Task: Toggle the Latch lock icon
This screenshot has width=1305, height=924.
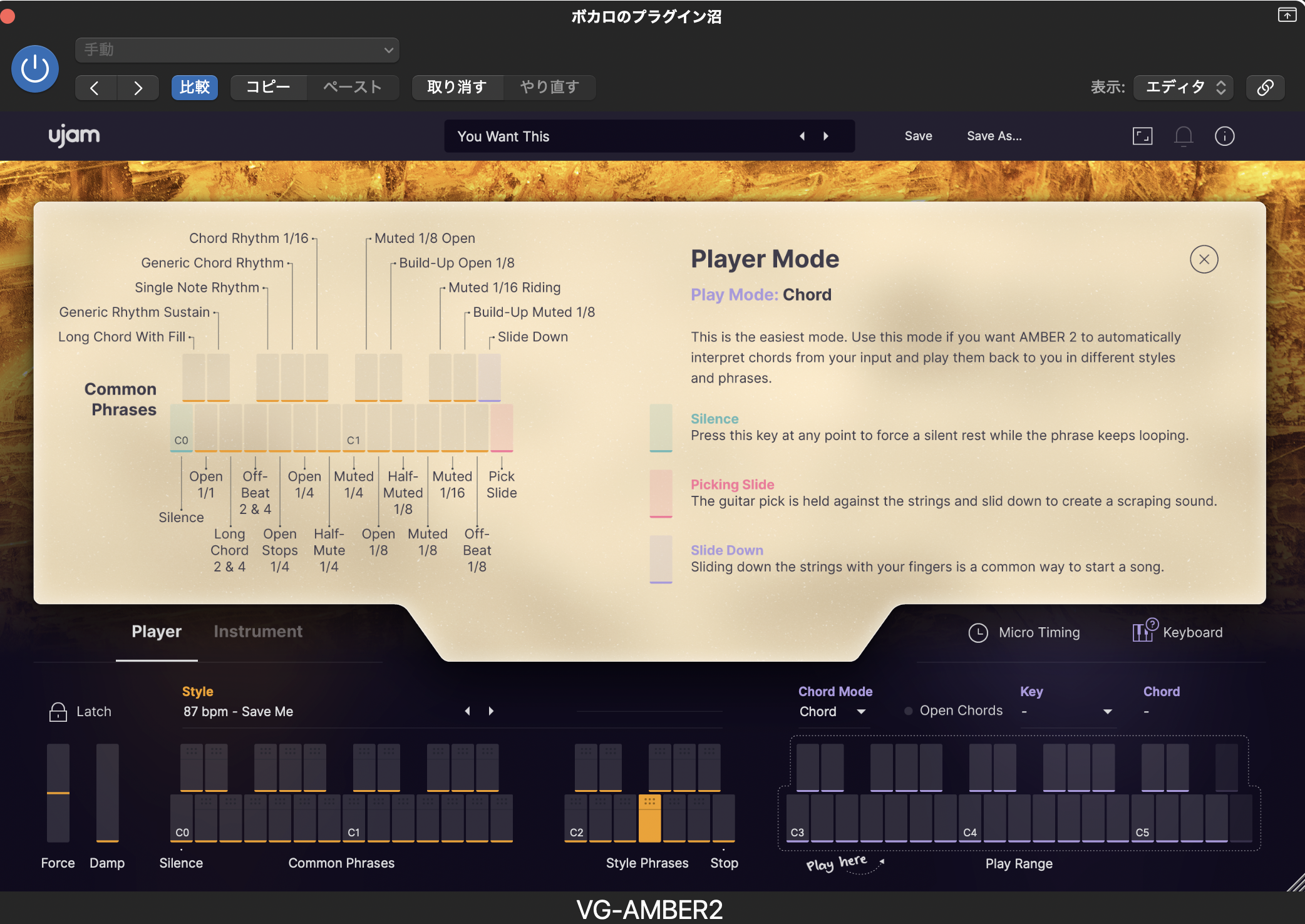Action: click(58, 712)
